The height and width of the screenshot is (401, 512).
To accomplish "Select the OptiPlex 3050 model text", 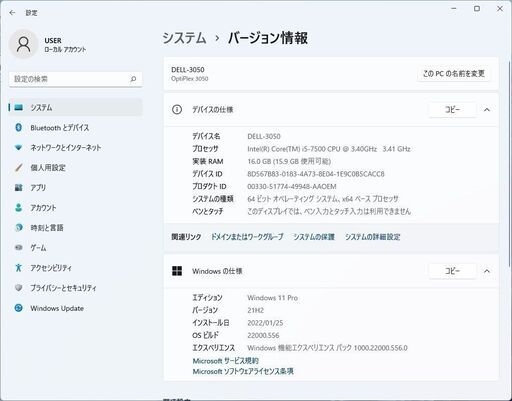I will click(190, 79).
